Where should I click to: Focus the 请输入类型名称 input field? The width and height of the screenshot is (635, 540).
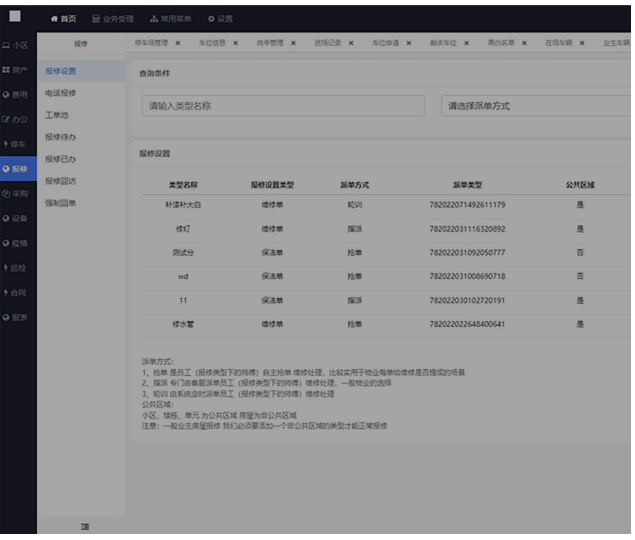(283, 106)
